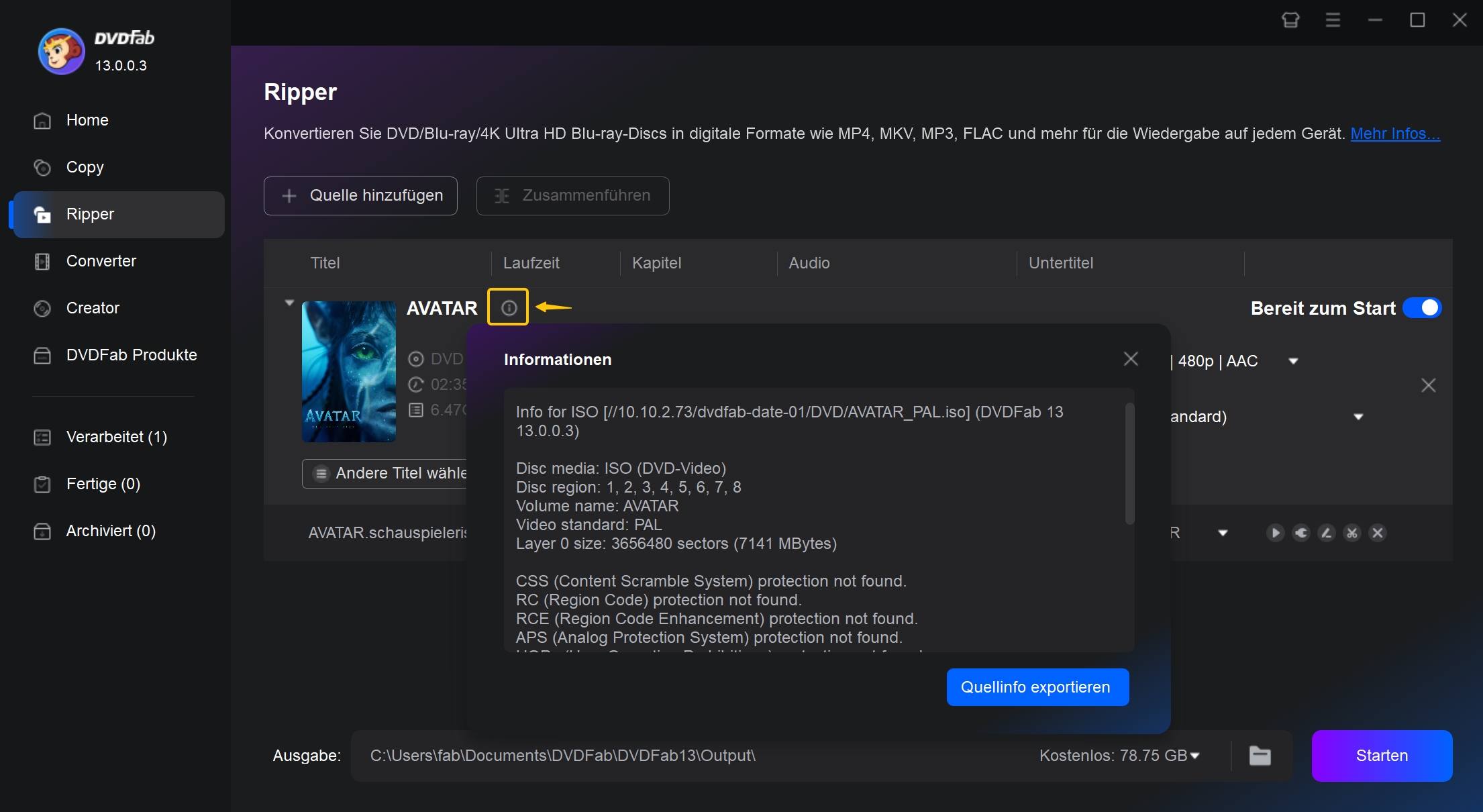The width and height of the screenshot is (1483, 812).
Task: Click the AVATAR title text
Action: point(442,308)
